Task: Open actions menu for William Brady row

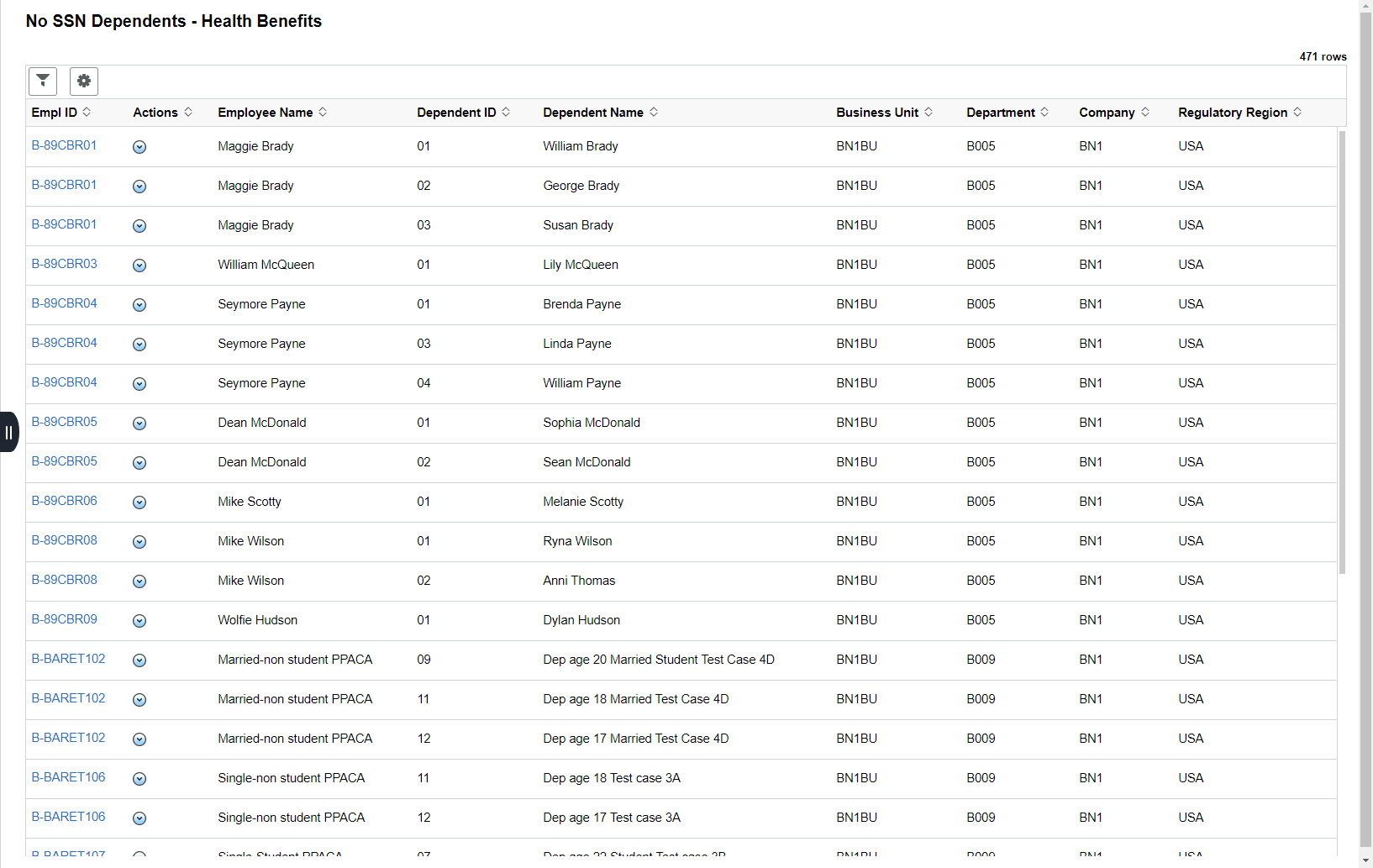Action: pos(139,147)
